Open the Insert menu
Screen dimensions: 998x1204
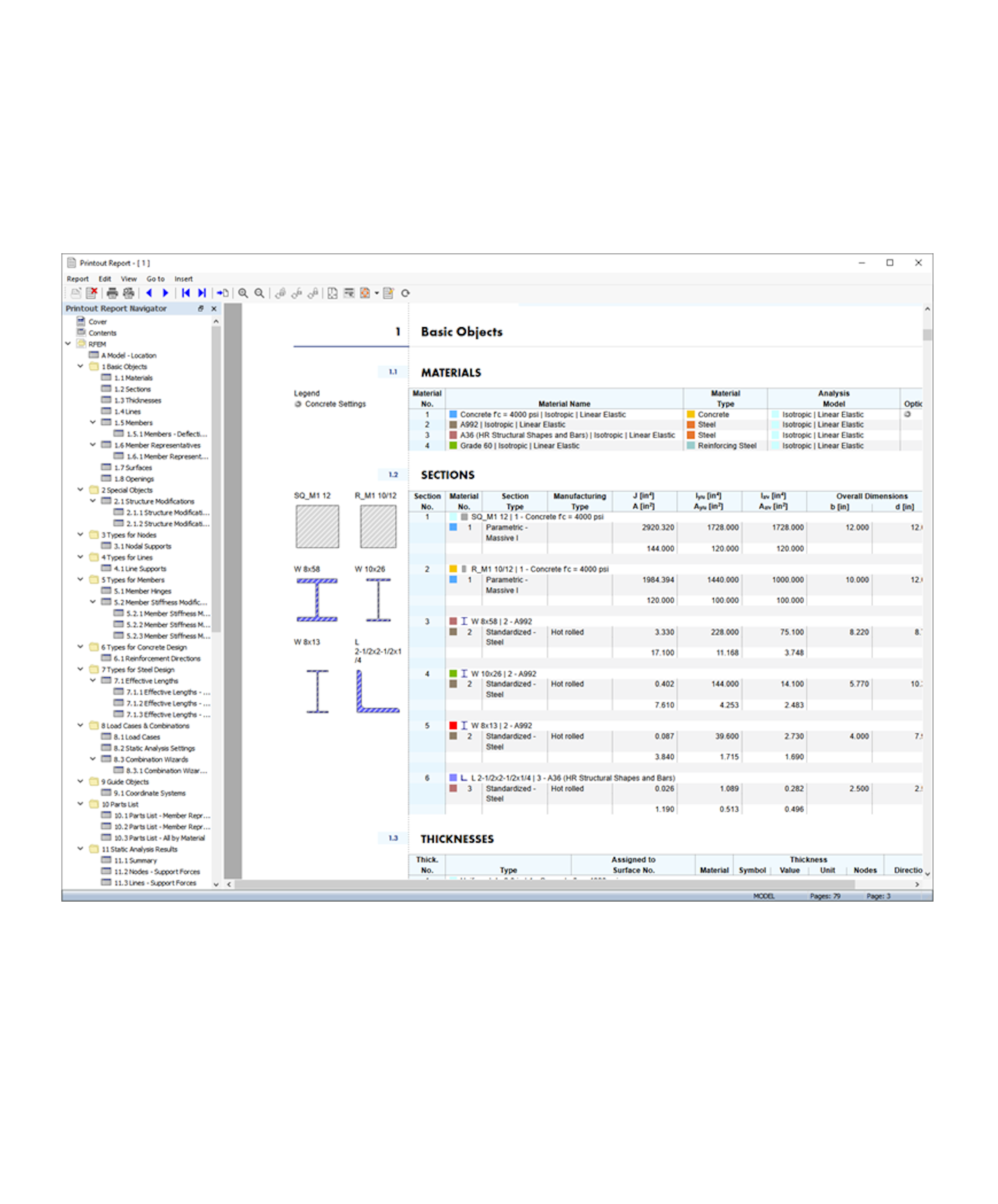click(x=183, y=279)
